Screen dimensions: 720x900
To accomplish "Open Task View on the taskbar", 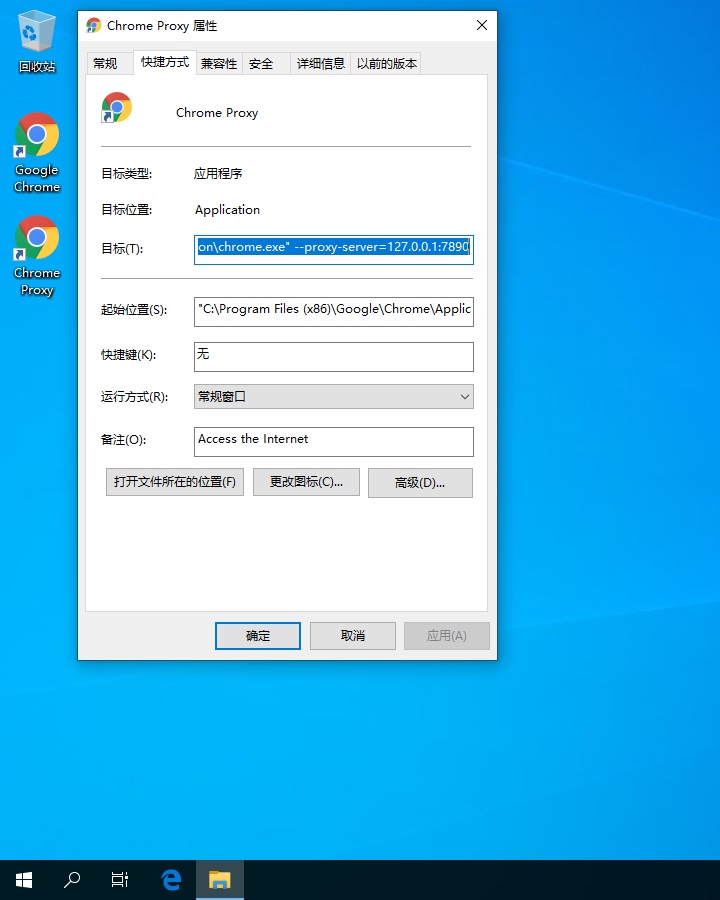I will point(119,879).
